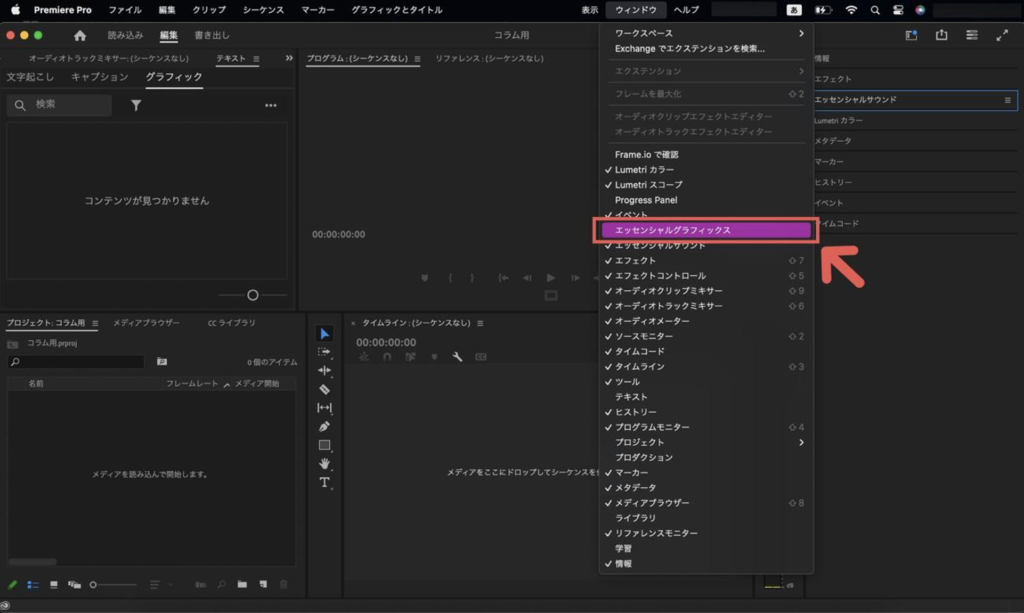Click the closed captions (CC) icon in timeline
Image resolution: width=1024 pixels, height=613 pixels.
pos(481,356)
